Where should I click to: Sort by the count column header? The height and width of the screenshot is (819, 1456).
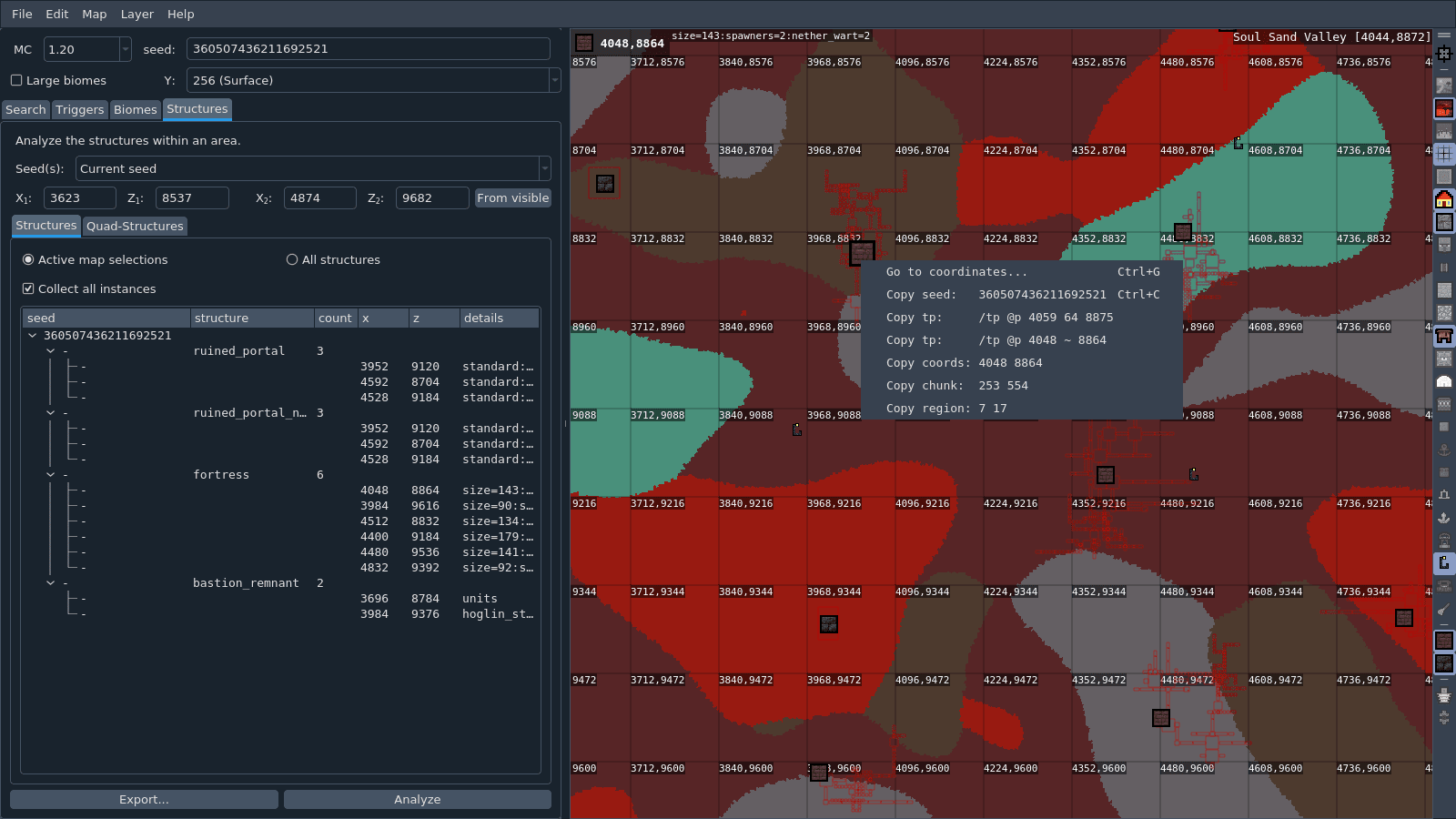coord(335,318)
